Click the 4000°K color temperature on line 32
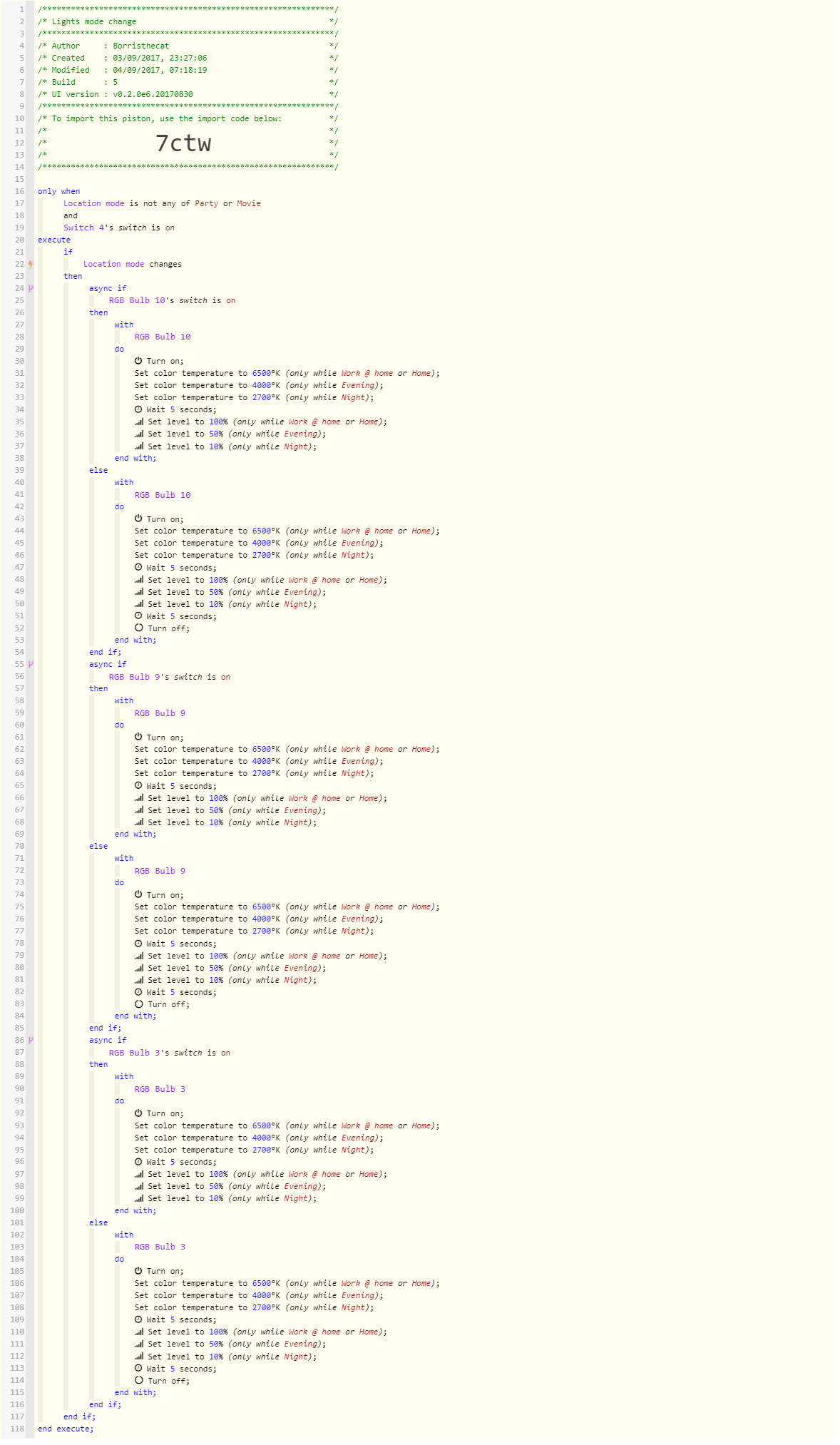 pyautogui.click(x=266, y=385)
